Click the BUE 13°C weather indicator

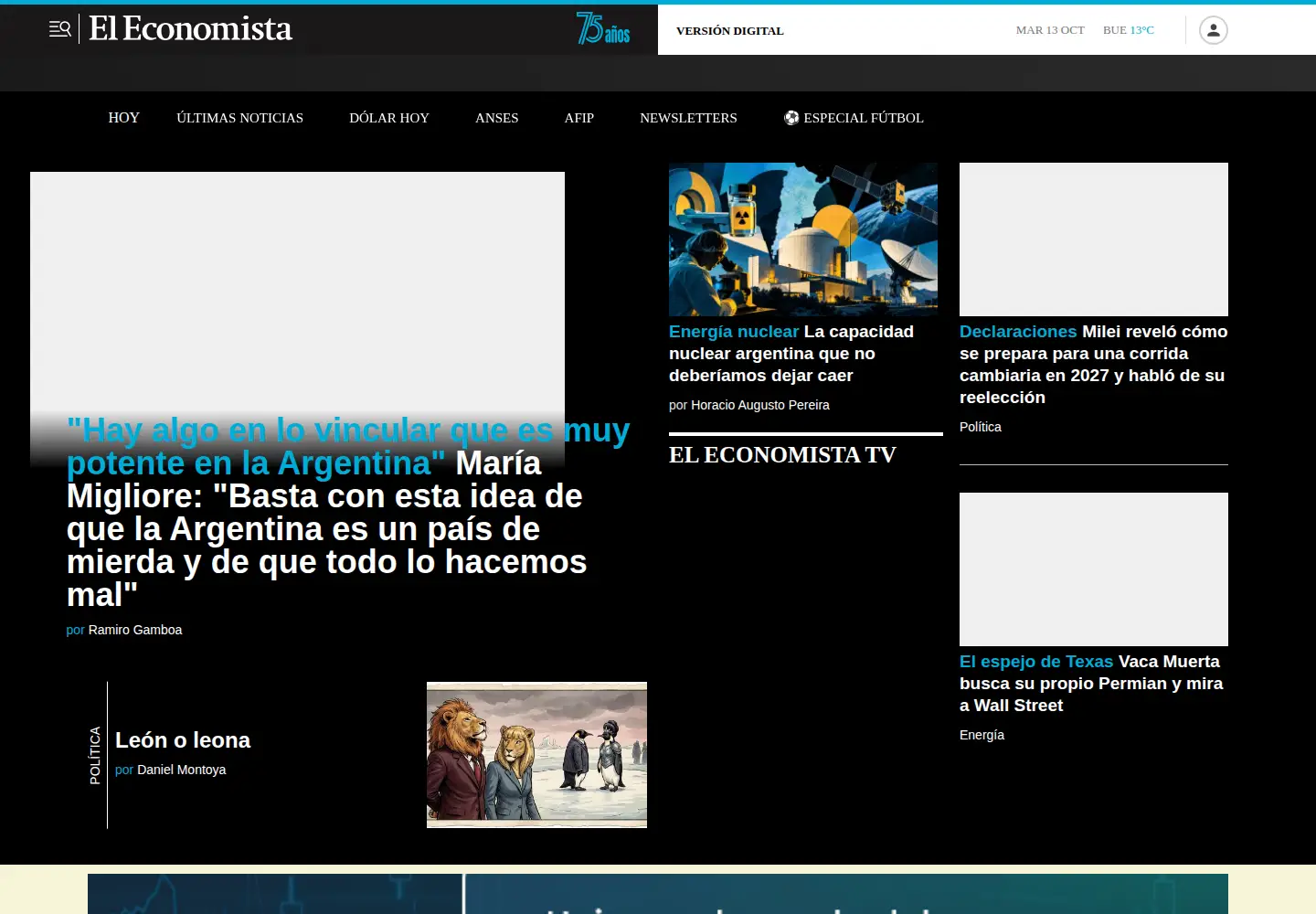tap(1129, 30)
